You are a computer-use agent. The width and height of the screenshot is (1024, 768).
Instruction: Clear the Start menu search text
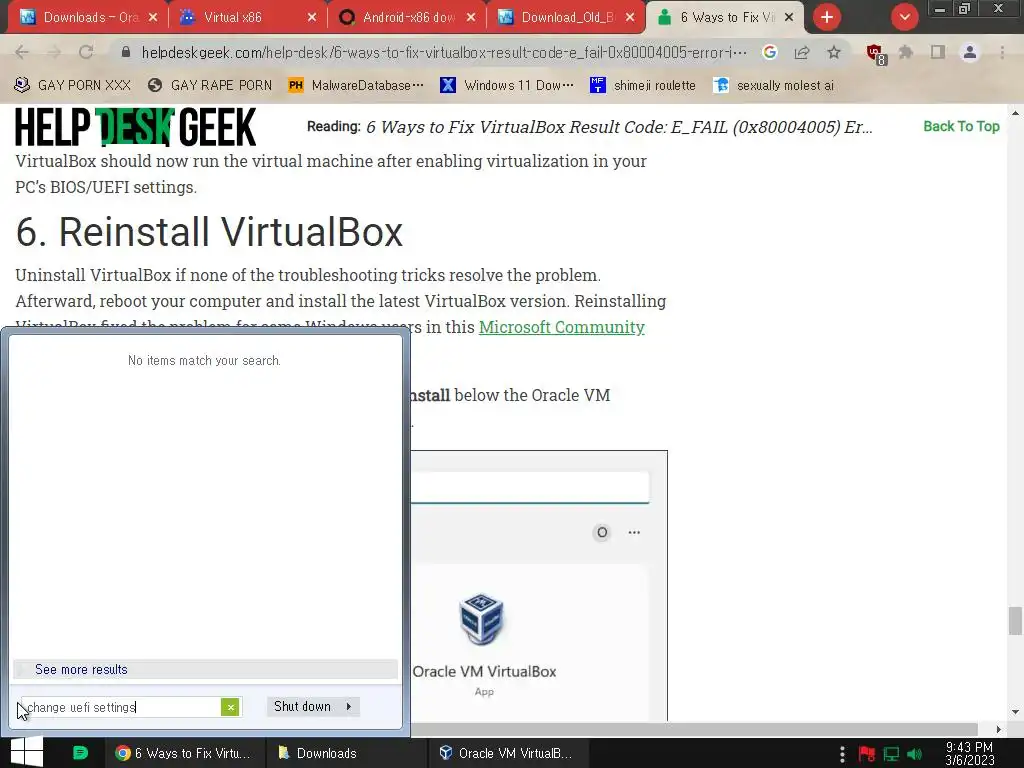[230, 707]
